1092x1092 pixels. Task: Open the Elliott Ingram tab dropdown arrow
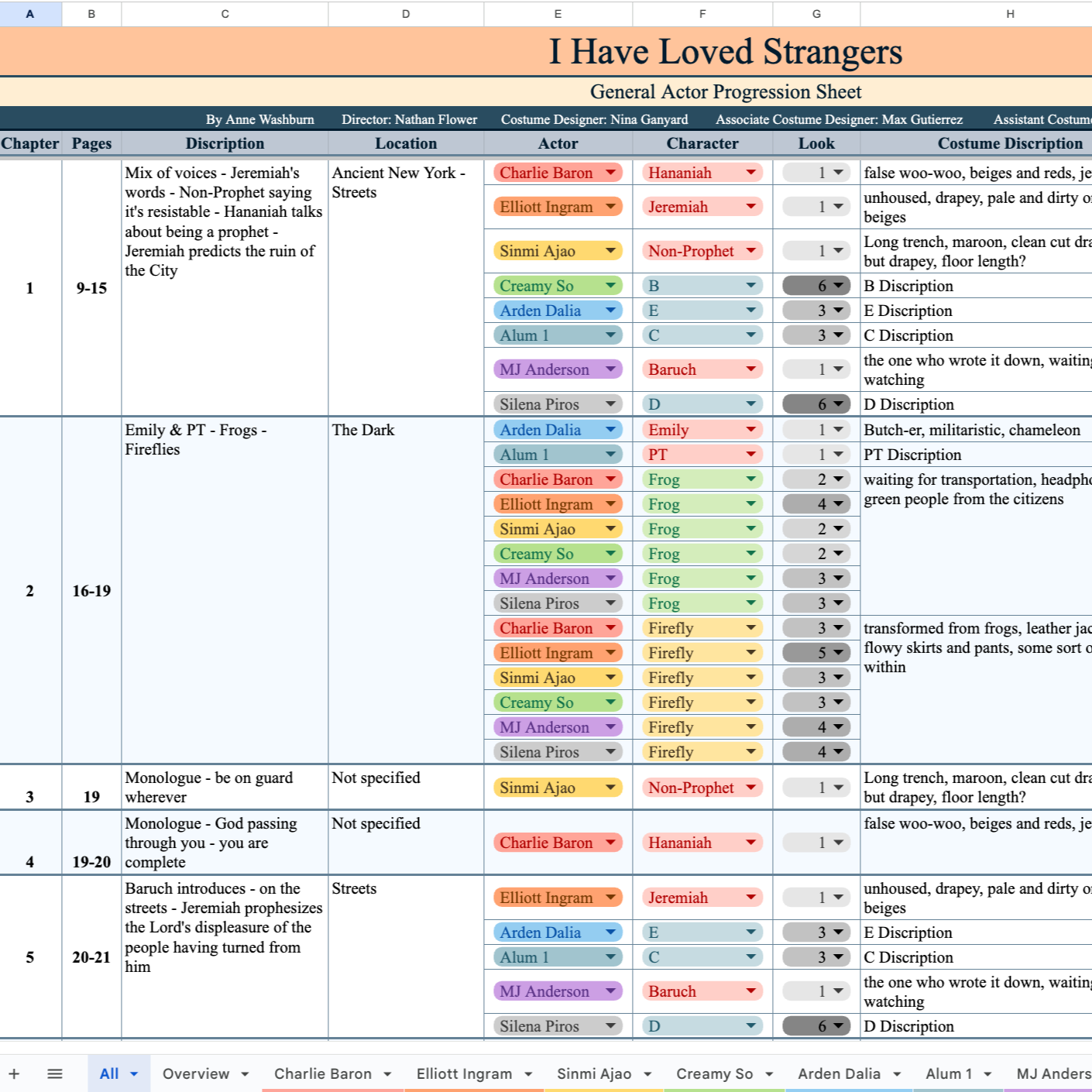pyautogui.click(x=528, y=1074)
